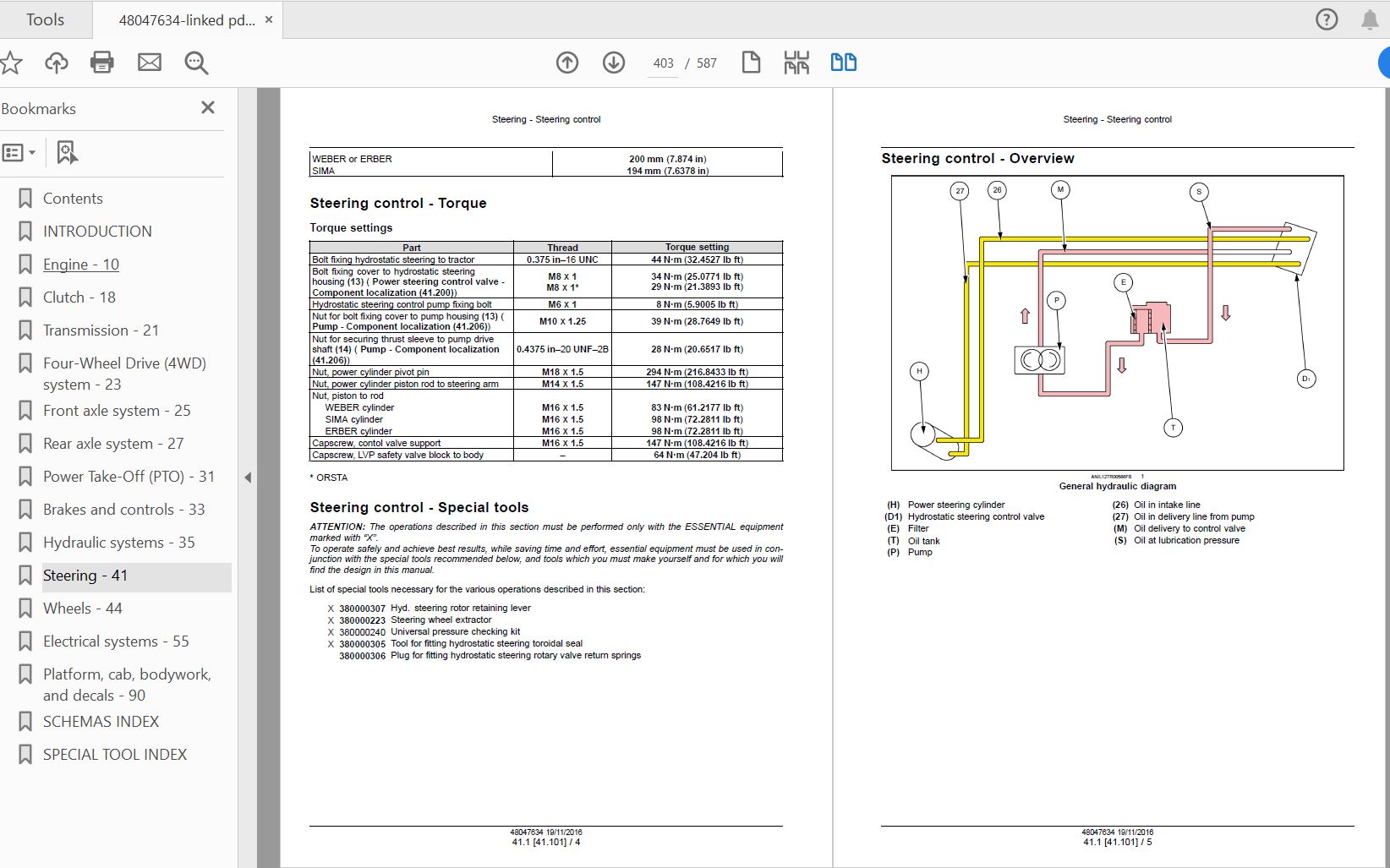
Task: Jump to Hydraulic systems - 35 bookmark
Action: pyautogui.click(x=118, y=543)
